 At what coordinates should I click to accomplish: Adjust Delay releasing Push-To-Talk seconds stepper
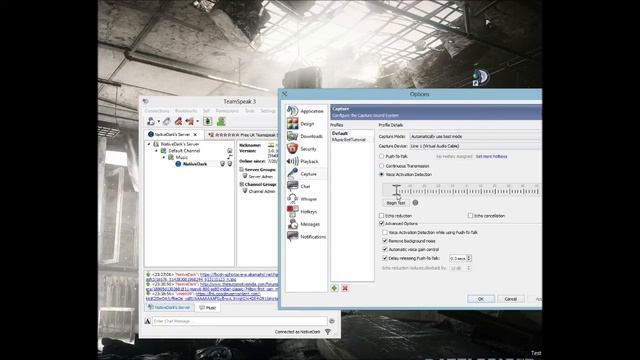tap(469, 258)
